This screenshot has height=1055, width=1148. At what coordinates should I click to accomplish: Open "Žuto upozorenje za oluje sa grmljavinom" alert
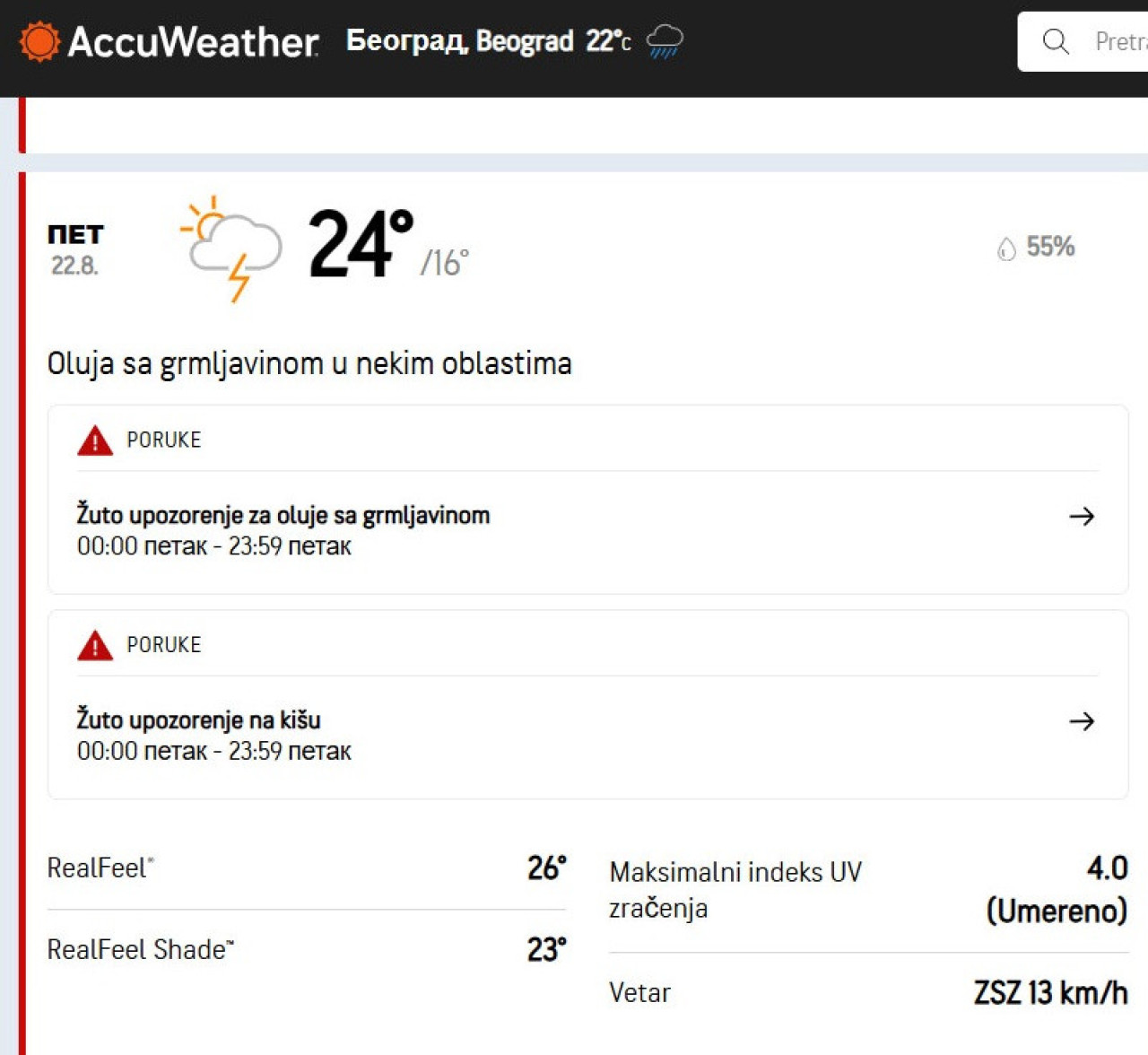[x=283, y=516]
